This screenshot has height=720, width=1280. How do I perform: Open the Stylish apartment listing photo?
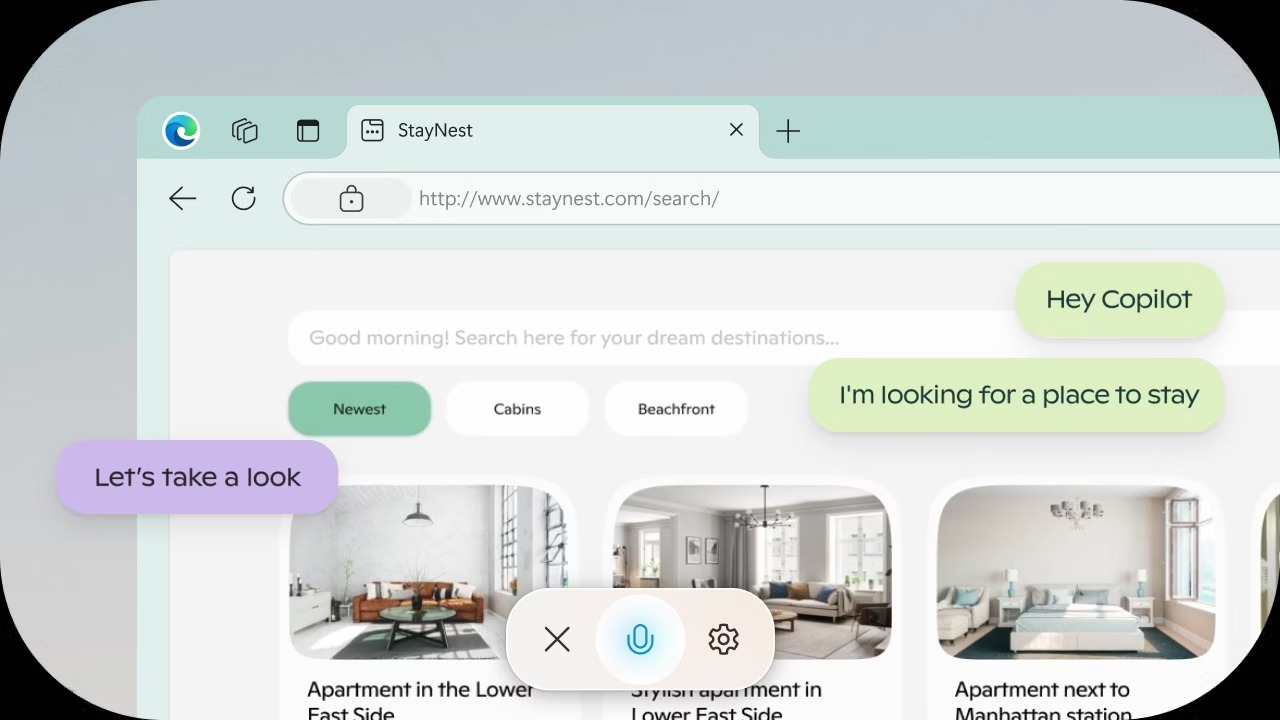coord(752,572)
